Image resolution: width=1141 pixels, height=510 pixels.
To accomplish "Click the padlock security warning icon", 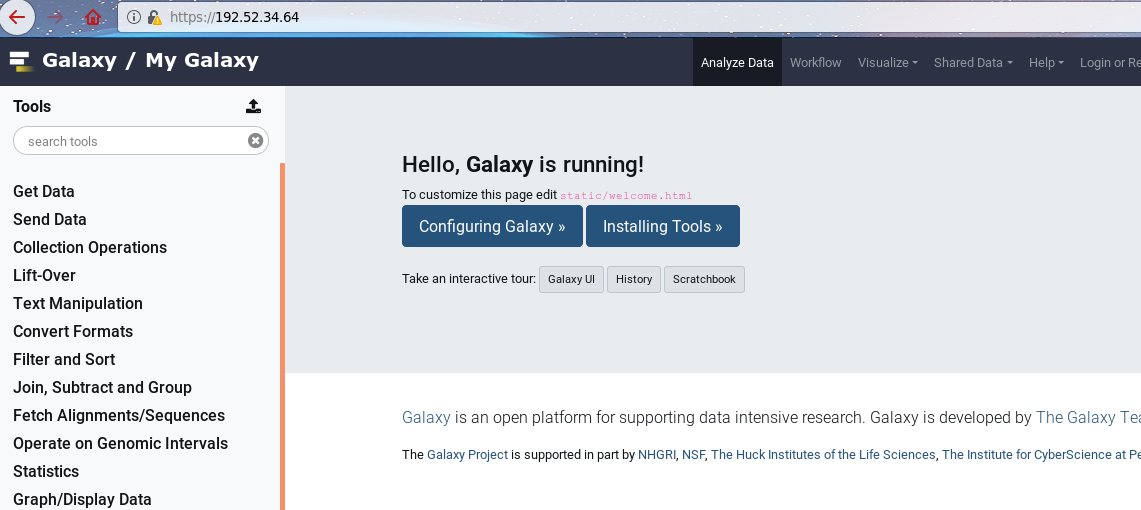I will (x=154, y=17).
